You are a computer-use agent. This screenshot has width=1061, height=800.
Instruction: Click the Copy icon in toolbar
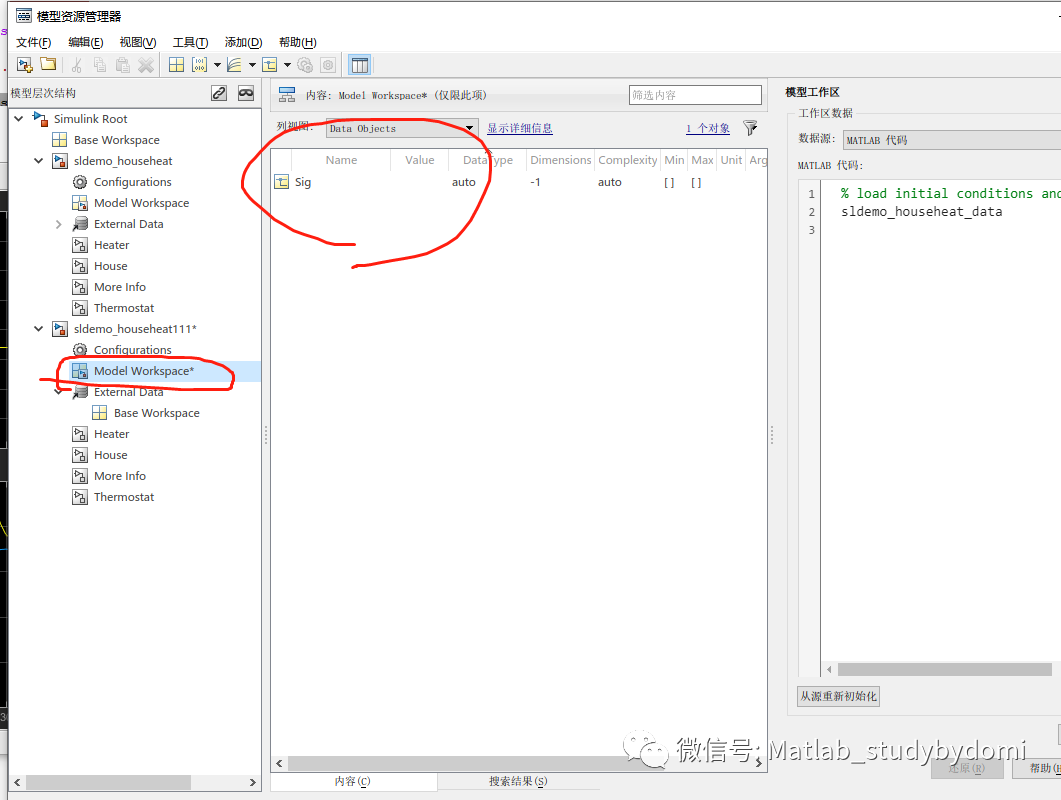tap(99, 65)
